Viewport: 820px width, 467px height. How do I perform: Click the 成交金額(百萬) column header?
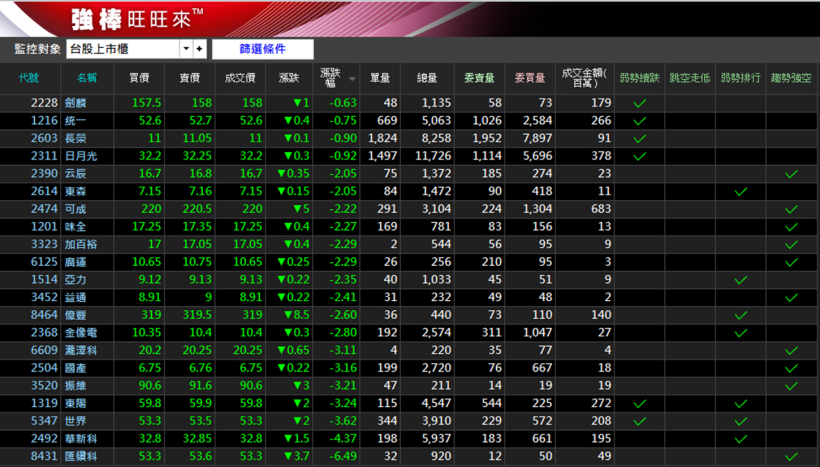[585, 78]
